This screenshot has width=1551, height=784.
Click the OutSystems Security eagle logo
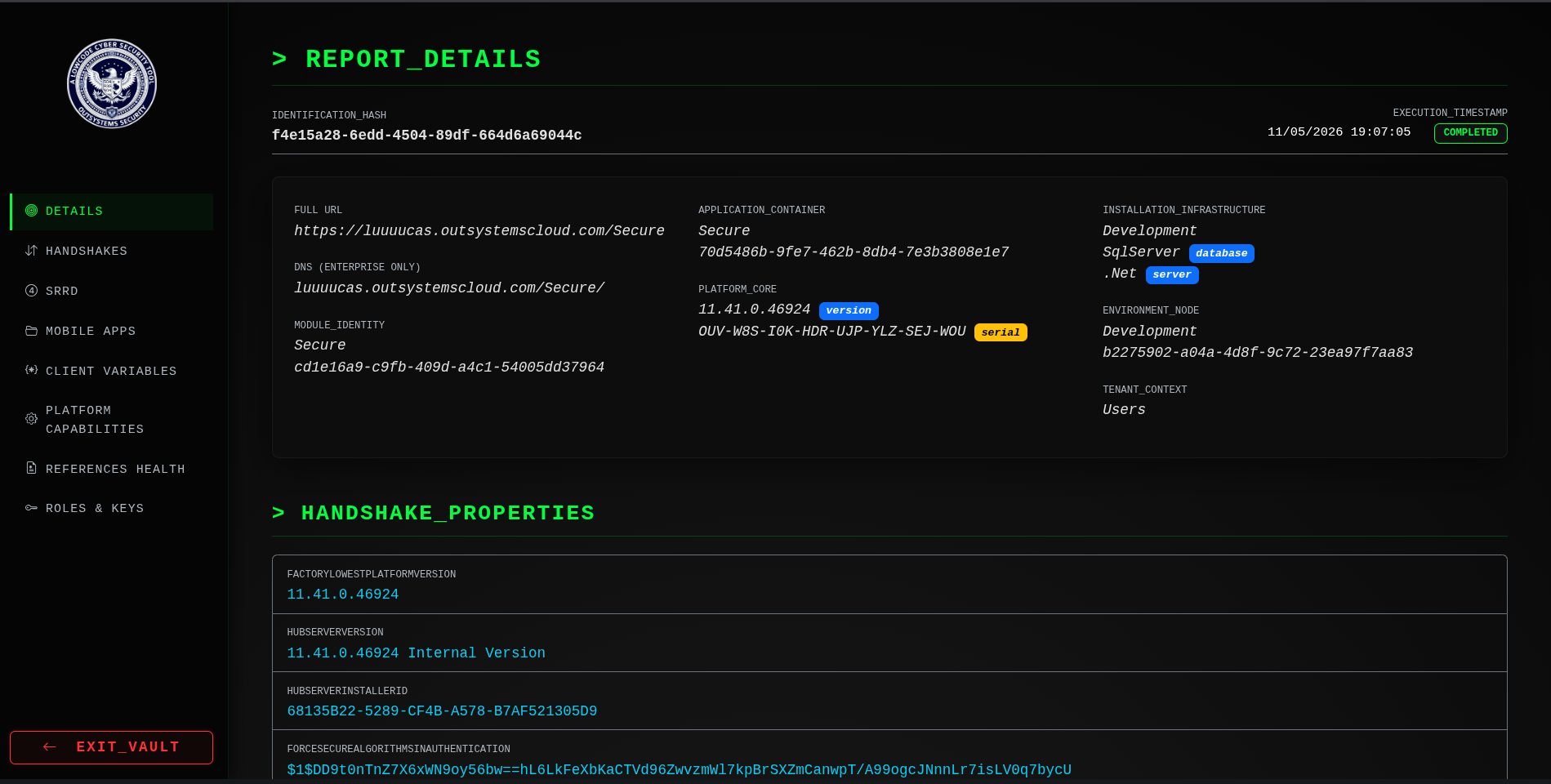click(112, 84)
